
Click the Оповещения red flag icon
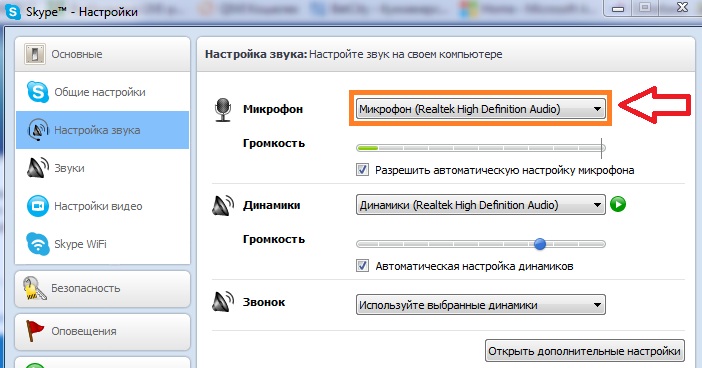tap(34, 331)
